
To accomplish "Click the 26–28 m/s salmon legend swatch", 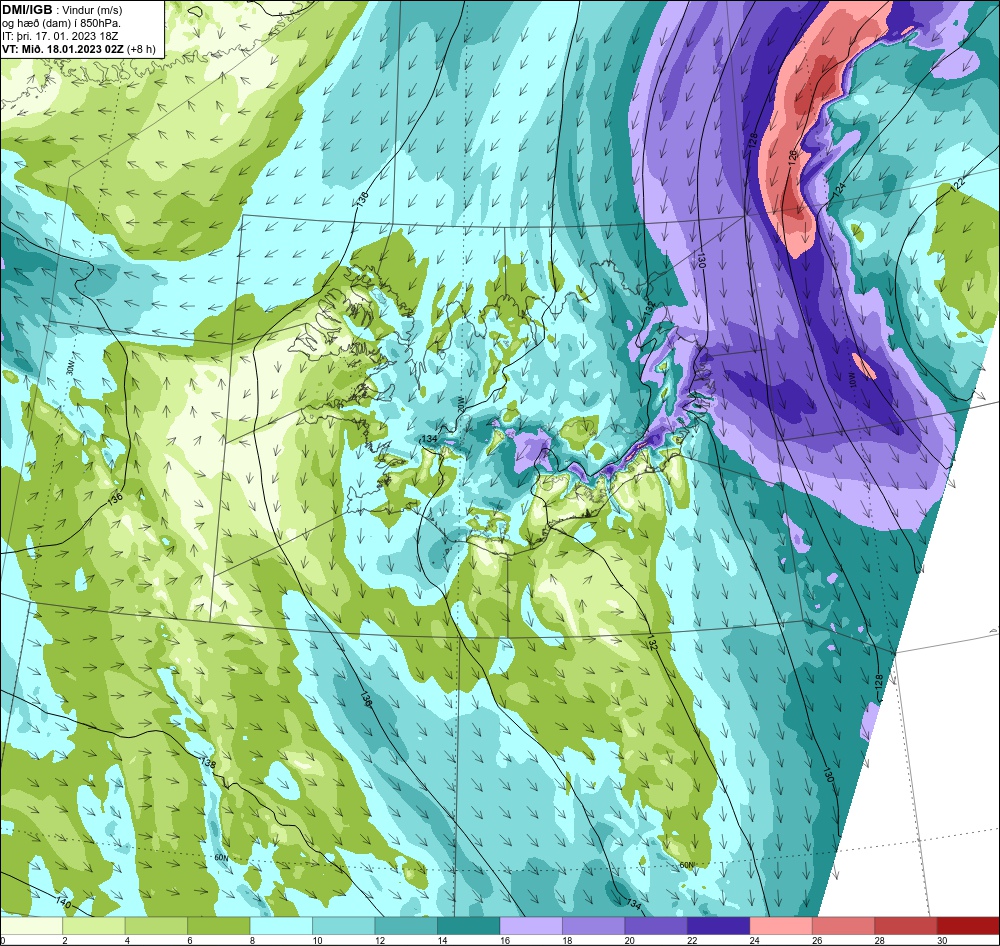I will click(x=844, y=926).
